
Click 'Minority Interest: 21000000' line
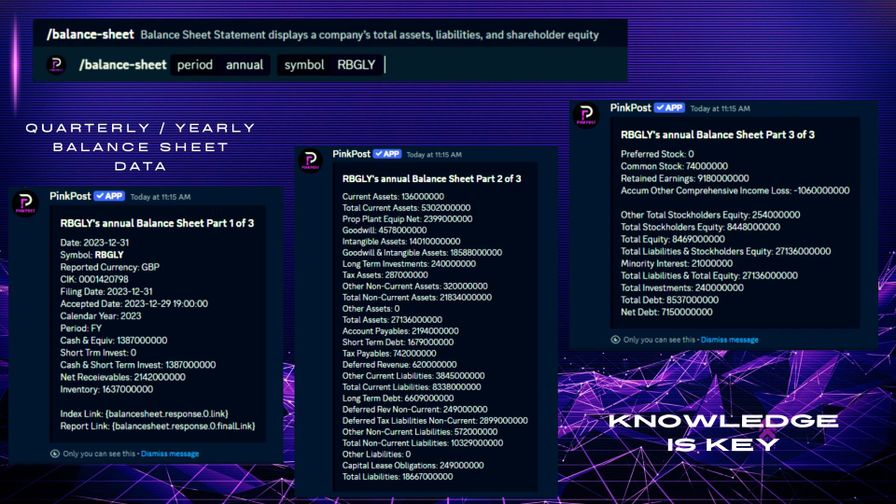pyautogui.click(x=677, y=264)
